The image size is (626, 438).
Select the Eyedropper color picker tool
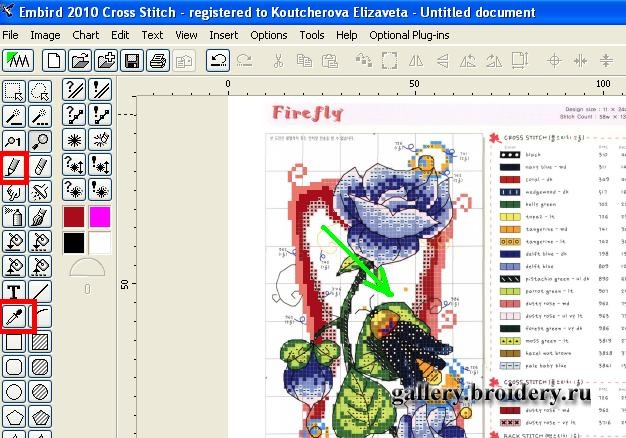(14, 317)
